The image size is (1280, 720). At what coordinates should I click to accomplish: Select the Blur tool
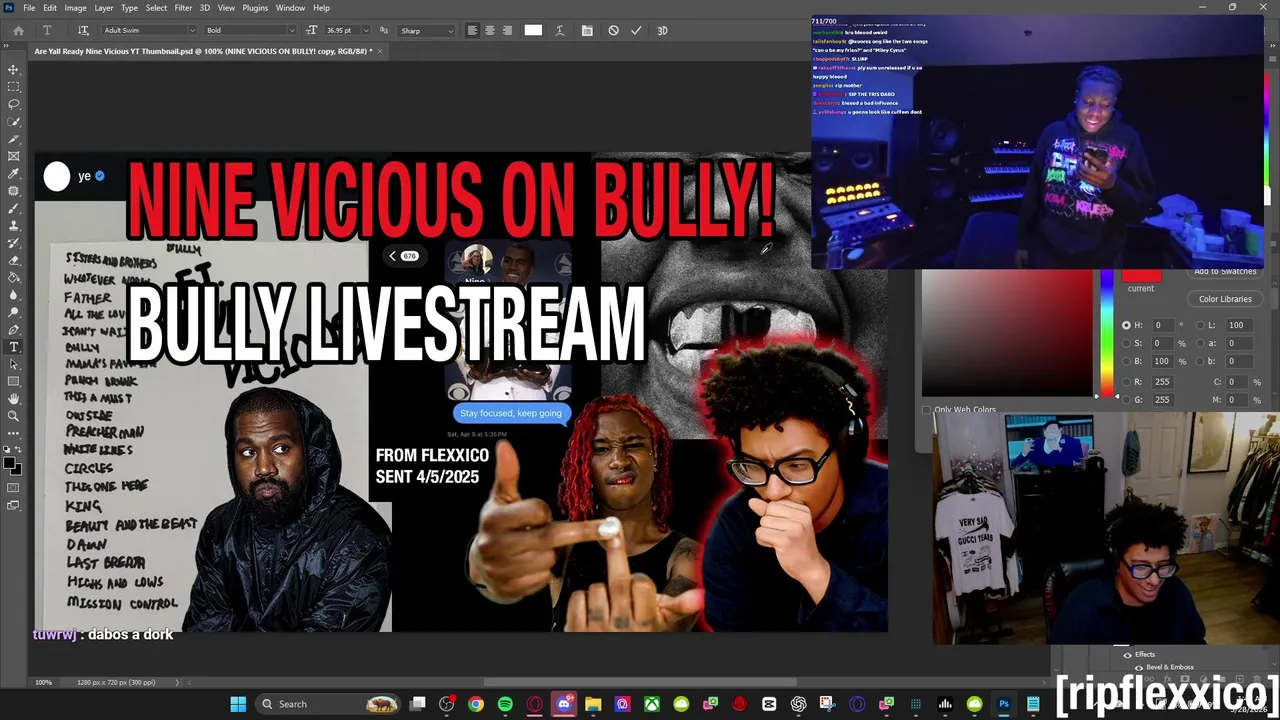[14, 295]
